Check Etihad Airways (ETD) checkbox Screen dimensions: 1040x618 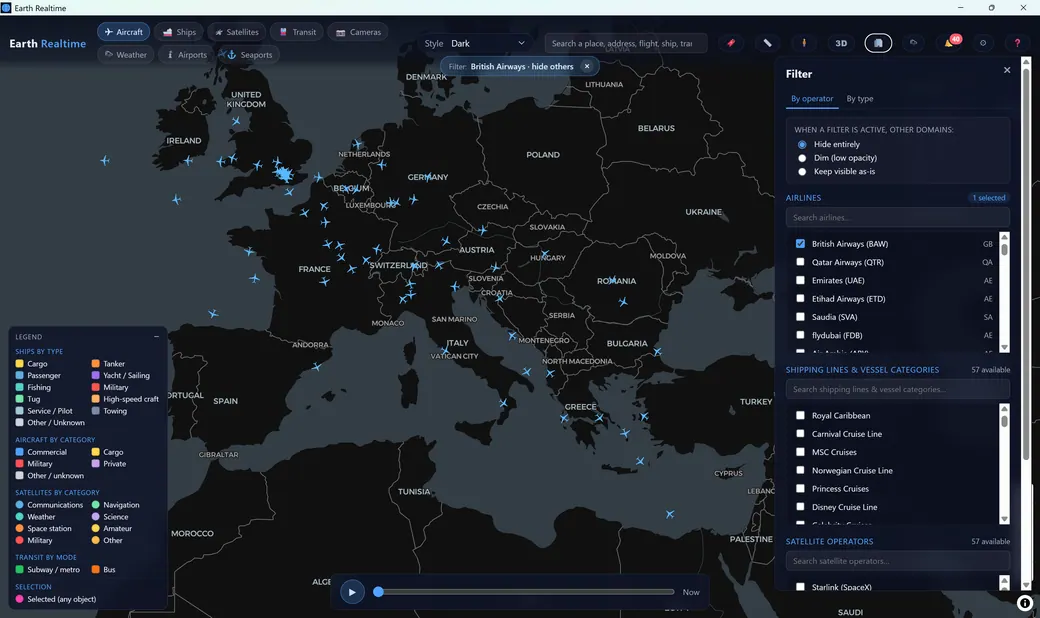click(x=800, y=298)
